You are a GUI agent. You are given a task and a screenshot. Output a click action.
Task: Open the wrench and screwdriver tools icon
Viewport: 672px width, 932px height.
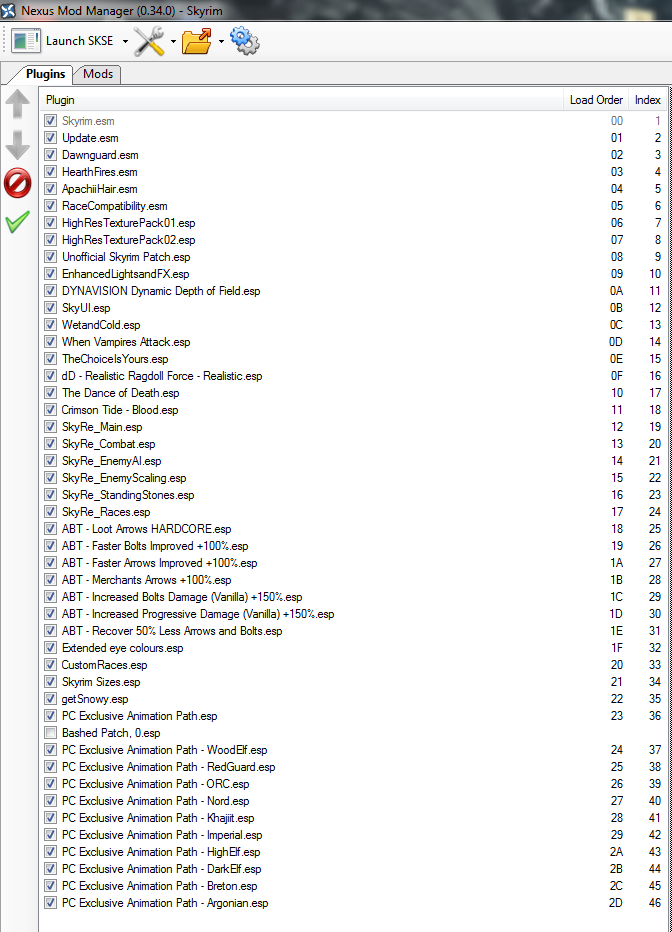(x=149, y=41)
